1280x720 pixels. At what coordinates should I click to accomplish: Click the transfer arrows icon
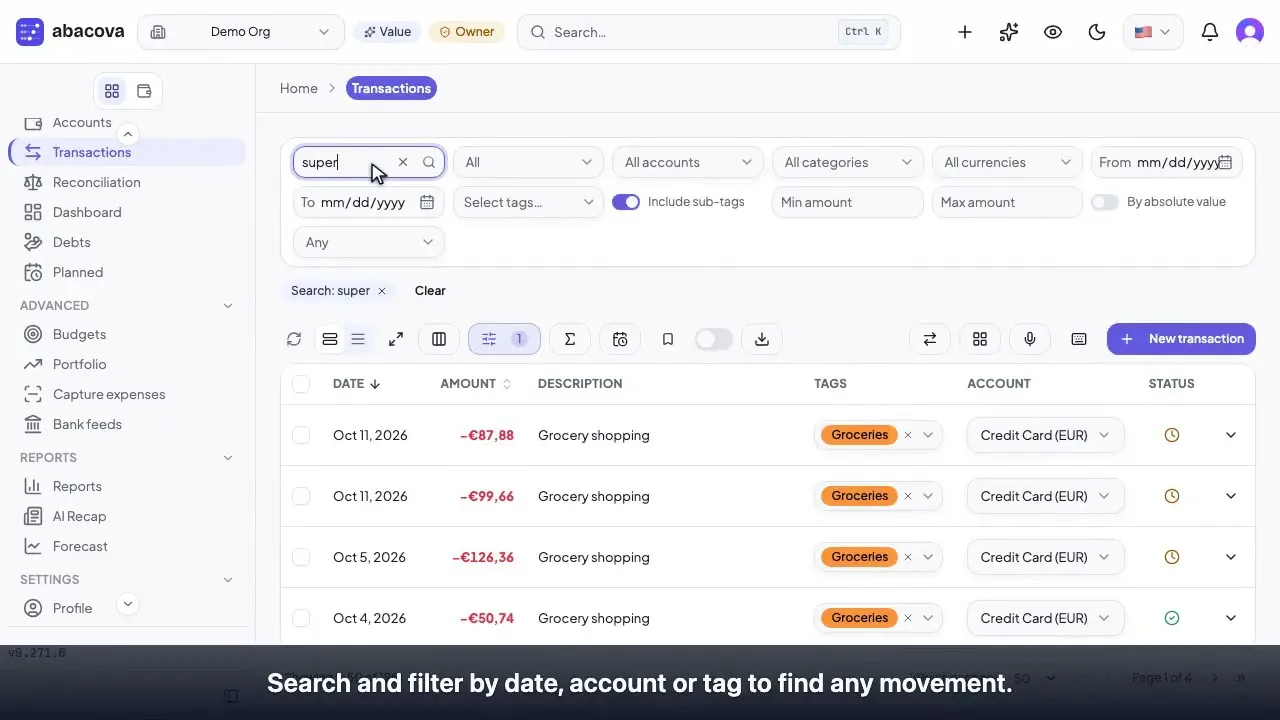pyautogui.click(x=930, y=339)
